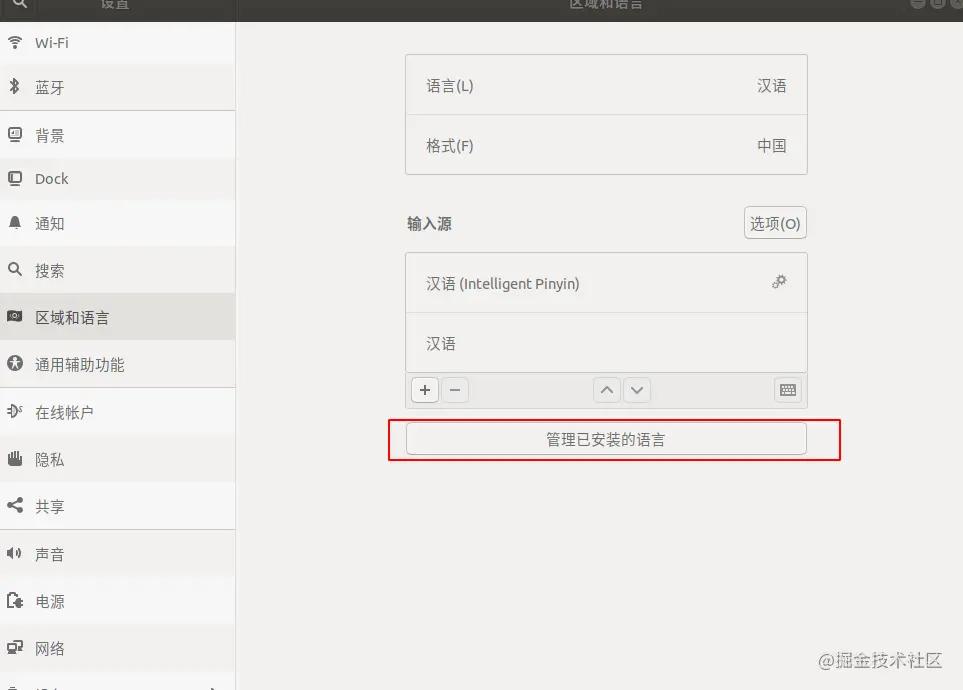Open the 语言(L) row set to 汉语
The image size is (963, 690).
(606, 85)
